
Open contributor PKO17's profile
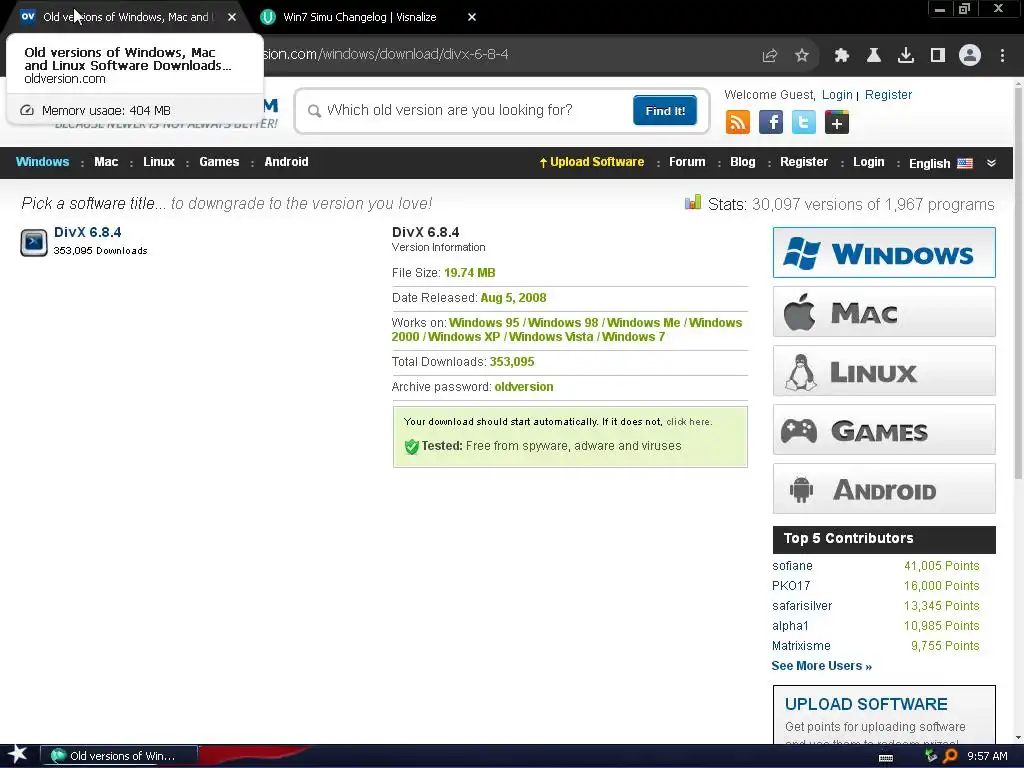tap(791, 586)
